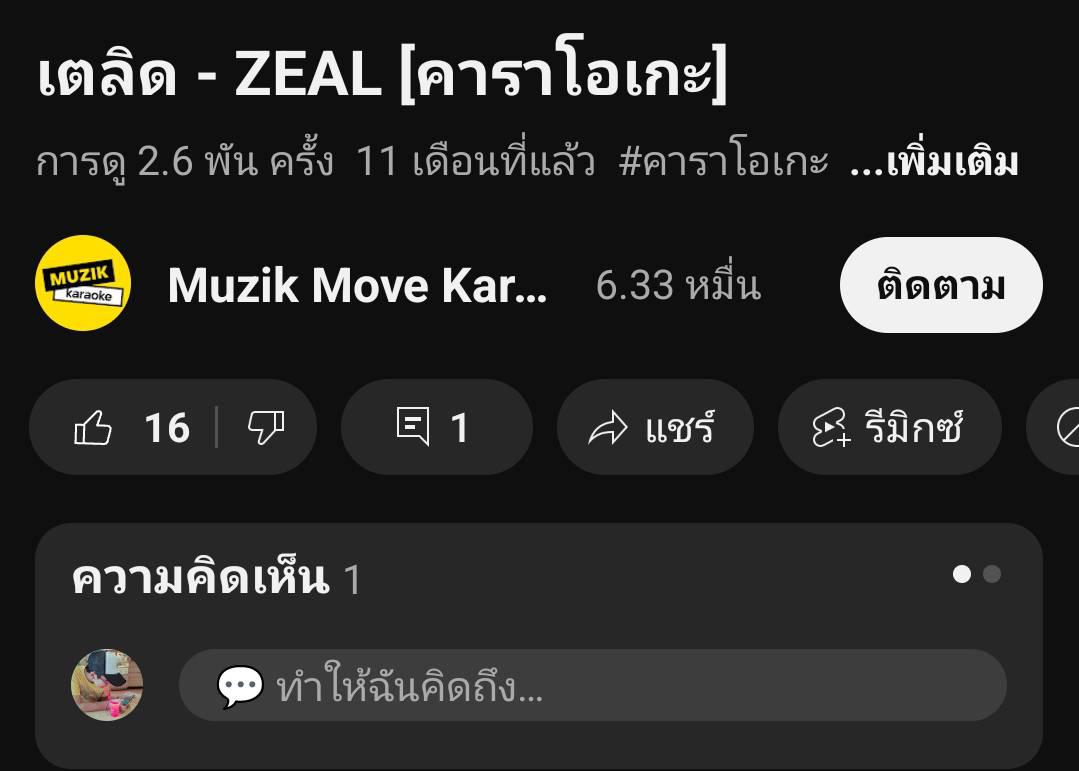Image resolution: width=1079 pixels, height=771 pixels.
Task: Tap the user profile picture beside comment box
Action: (107, 685)
